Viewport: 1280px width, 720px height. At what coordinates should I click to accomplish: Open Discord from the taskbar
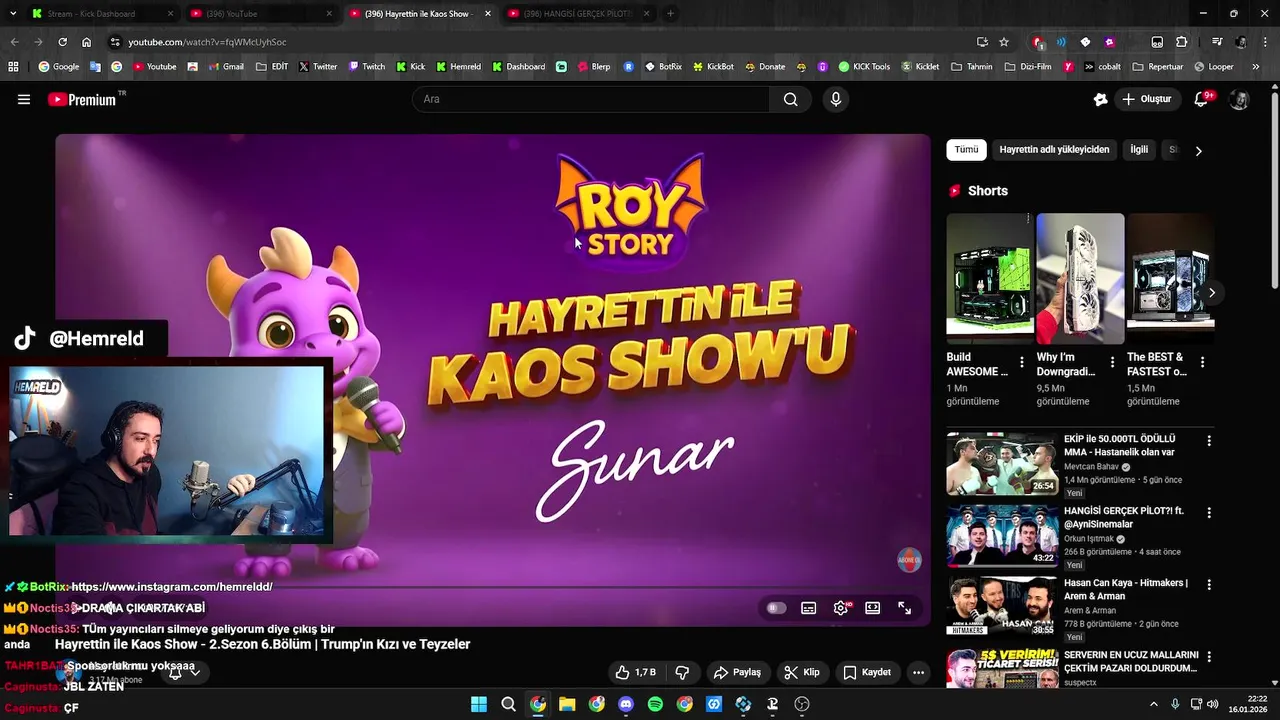tap(626, 704)
